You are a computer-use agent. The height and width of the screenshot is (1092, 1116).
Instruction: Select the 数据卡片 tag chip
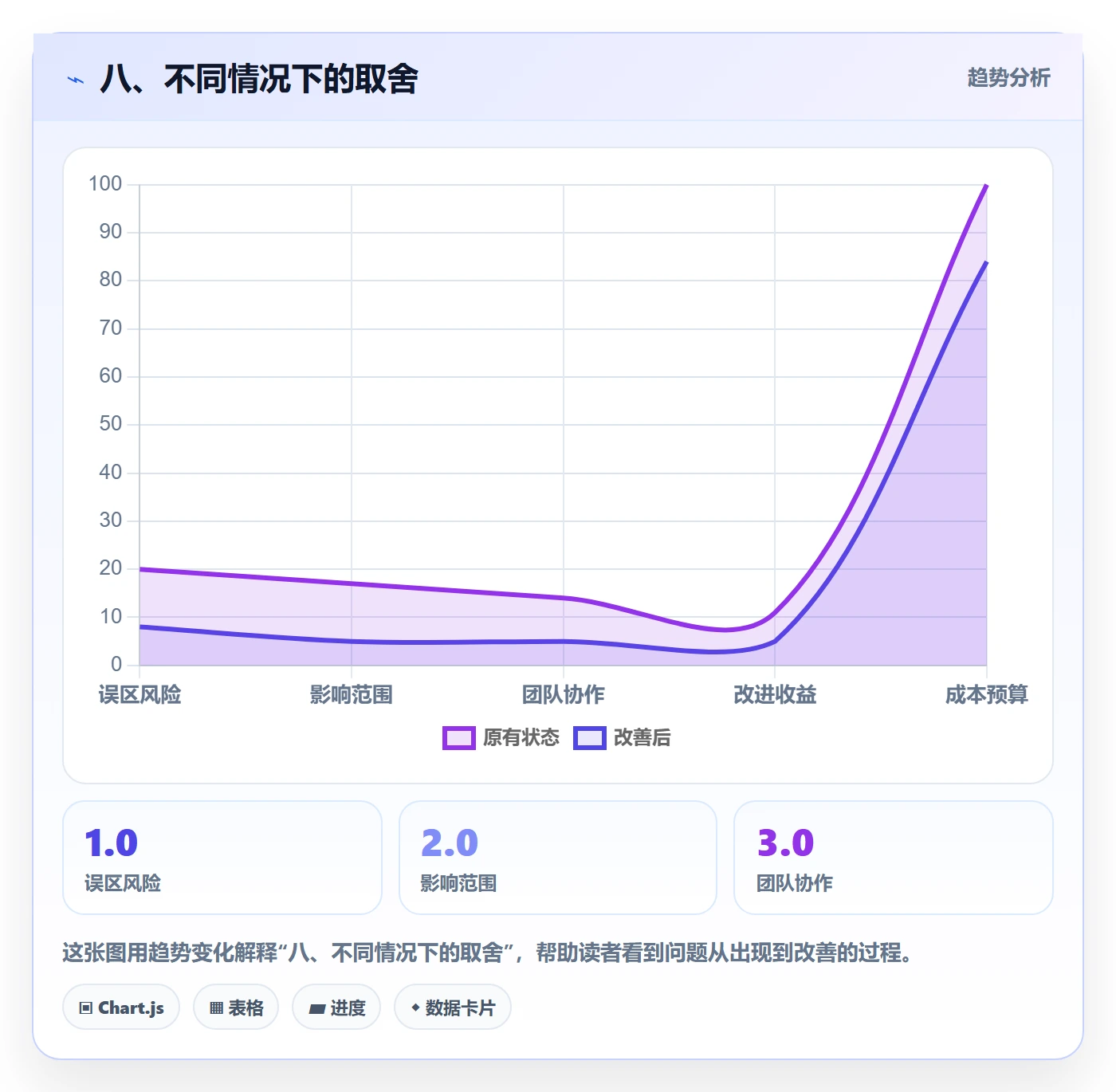(x=453, y=1008)
